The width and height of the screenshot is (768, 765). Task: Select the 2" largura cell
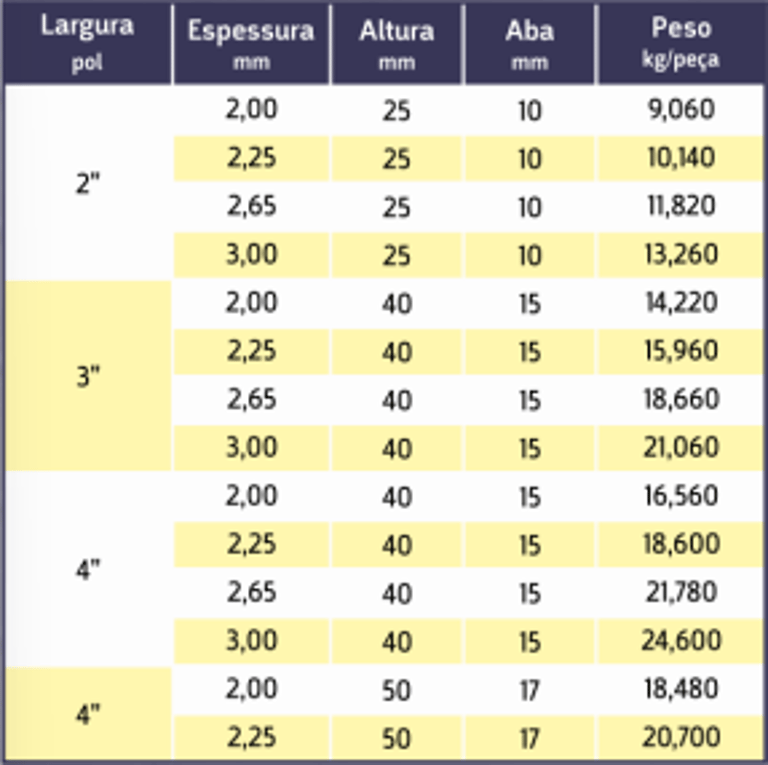pyautogui.click(x=89, y=183)
